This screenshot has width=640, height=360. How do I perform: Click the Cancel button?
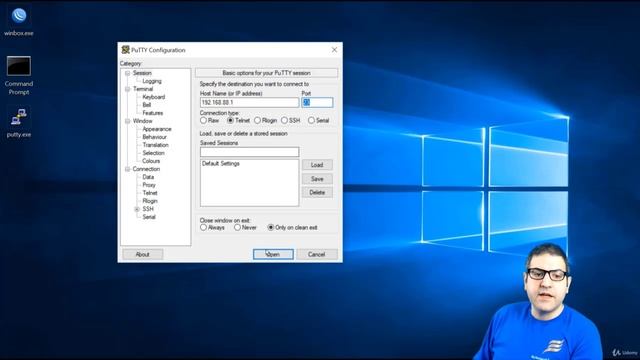316,254
